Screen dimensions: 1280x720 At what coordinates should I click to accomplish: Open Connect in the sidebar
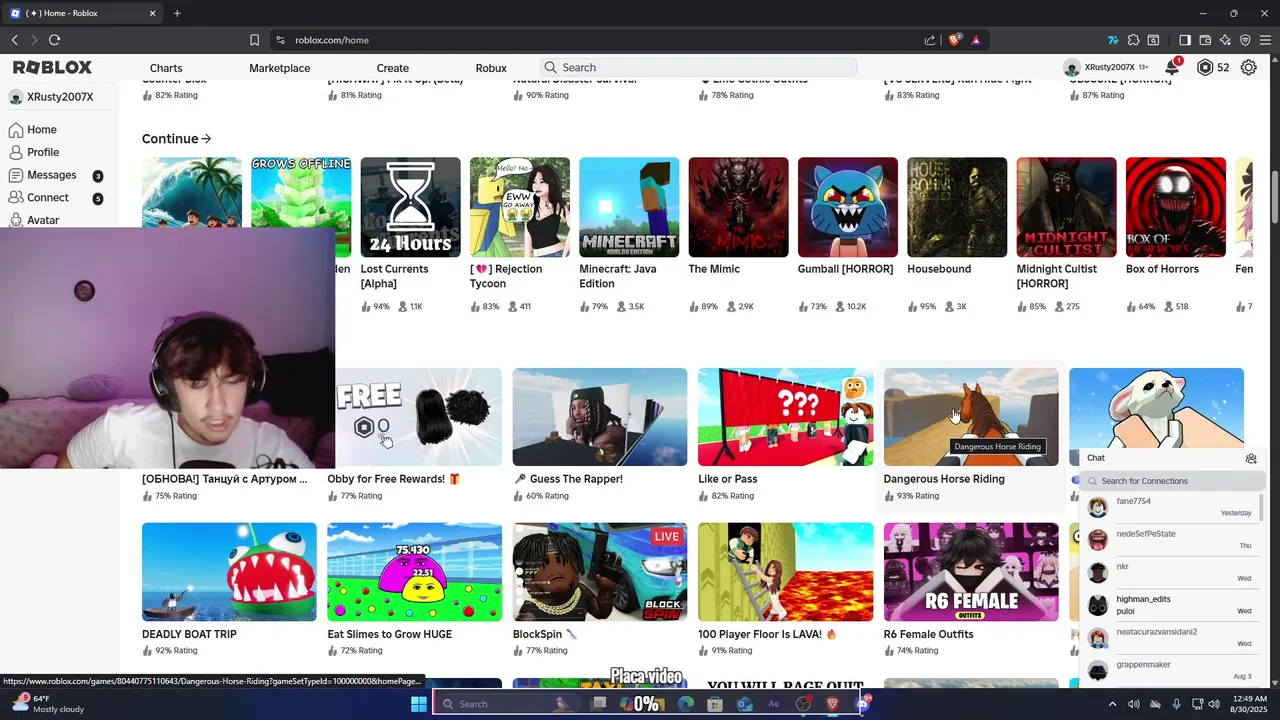[58, 198]
